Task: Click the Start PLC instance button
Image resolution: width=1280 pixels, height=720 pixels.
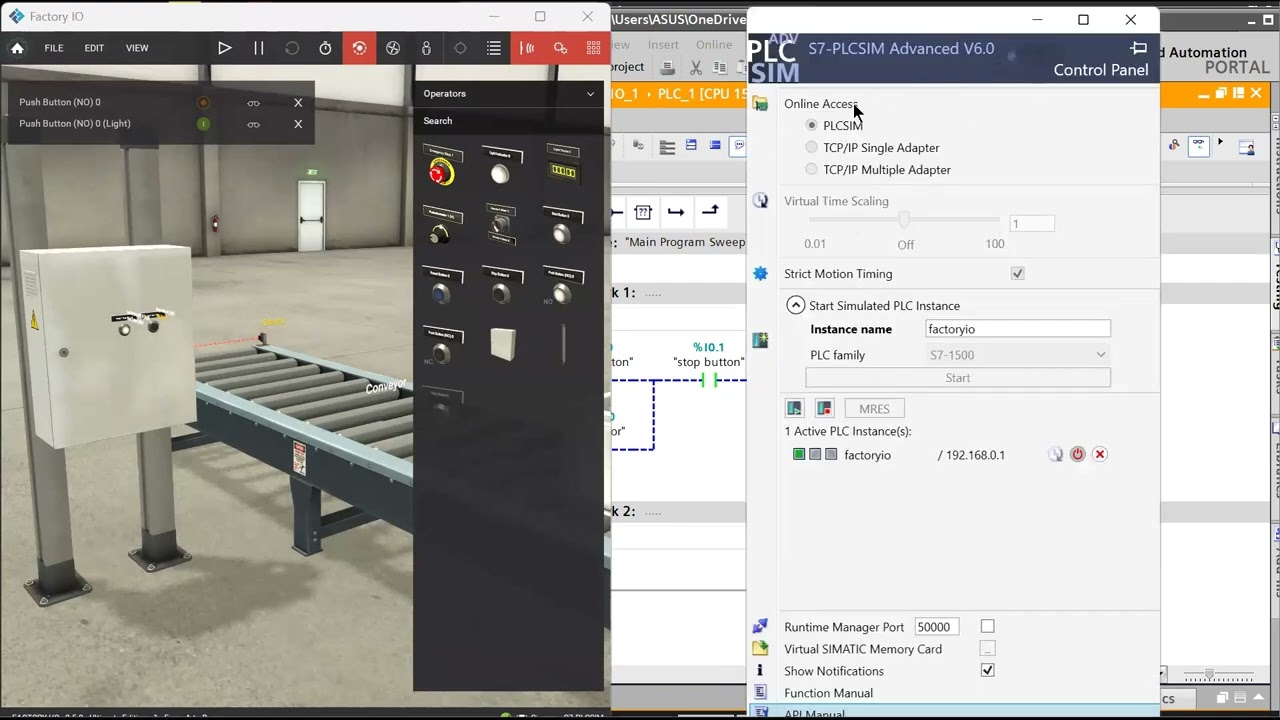Action: coord(958,378)
